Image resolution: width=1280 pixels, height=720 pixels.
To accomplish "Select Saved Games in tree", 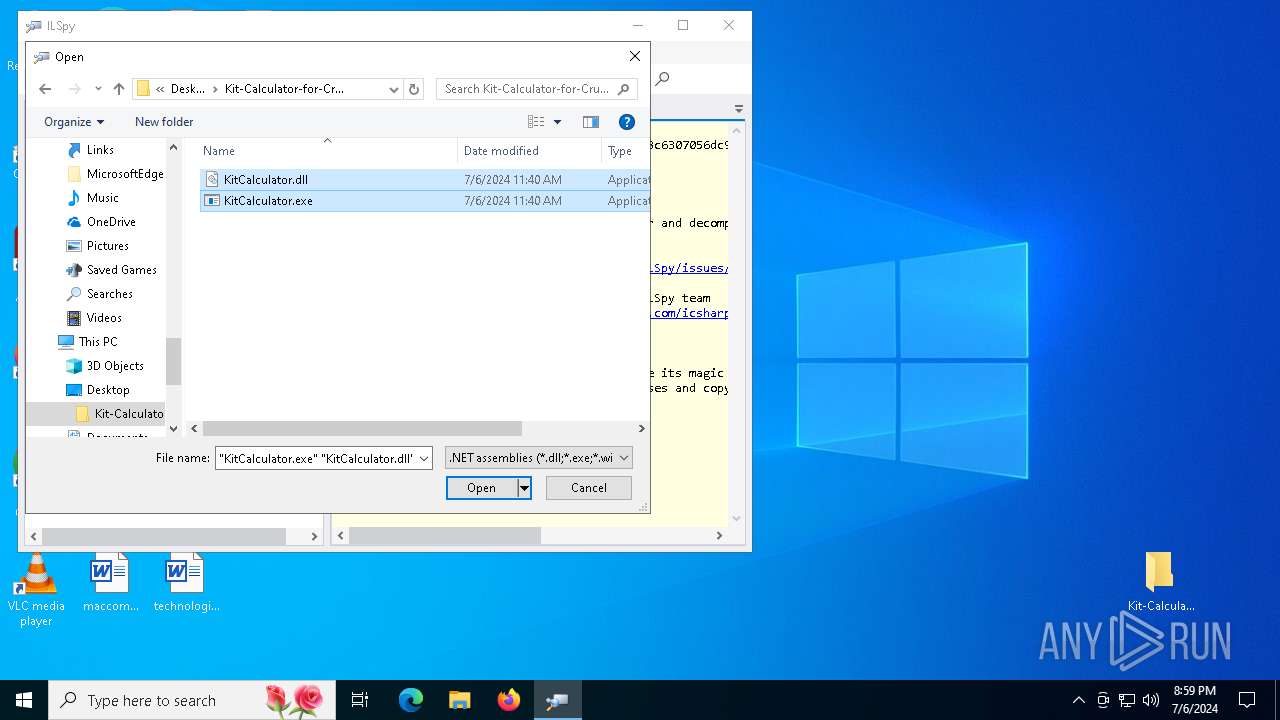I will point(121,270).
